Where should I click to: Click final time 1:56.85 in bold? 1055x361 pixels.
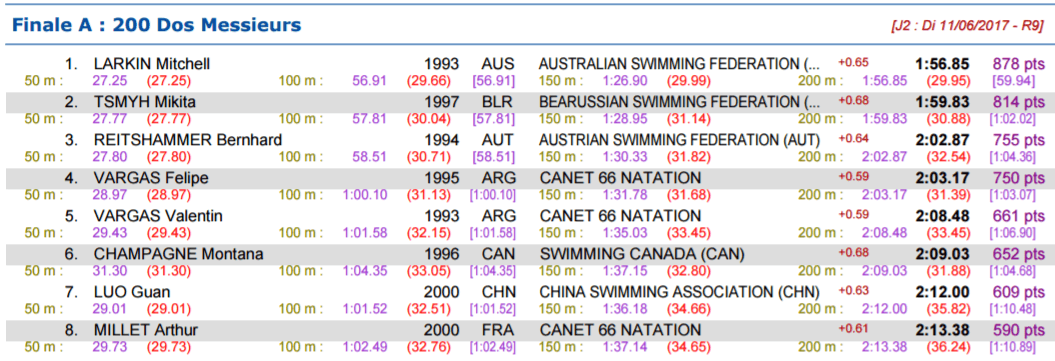(x=942, y=64)
